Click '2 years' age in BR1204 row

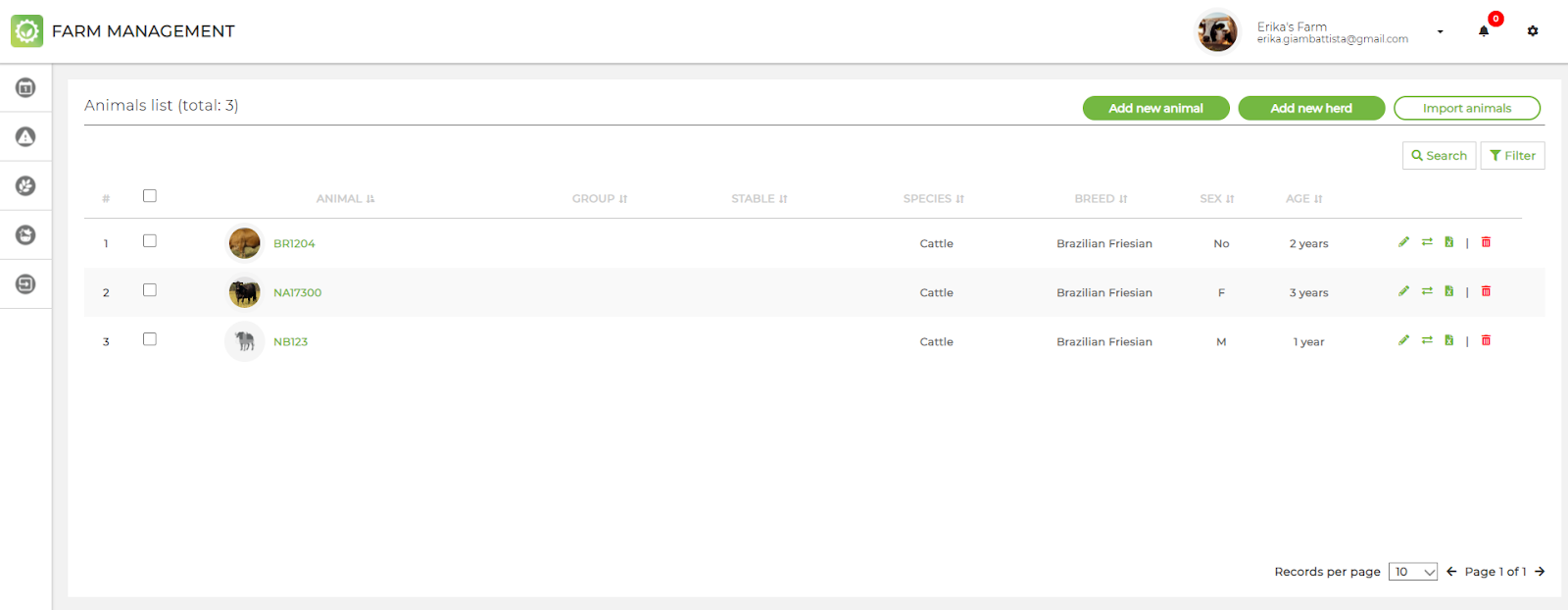(1308, 244)
